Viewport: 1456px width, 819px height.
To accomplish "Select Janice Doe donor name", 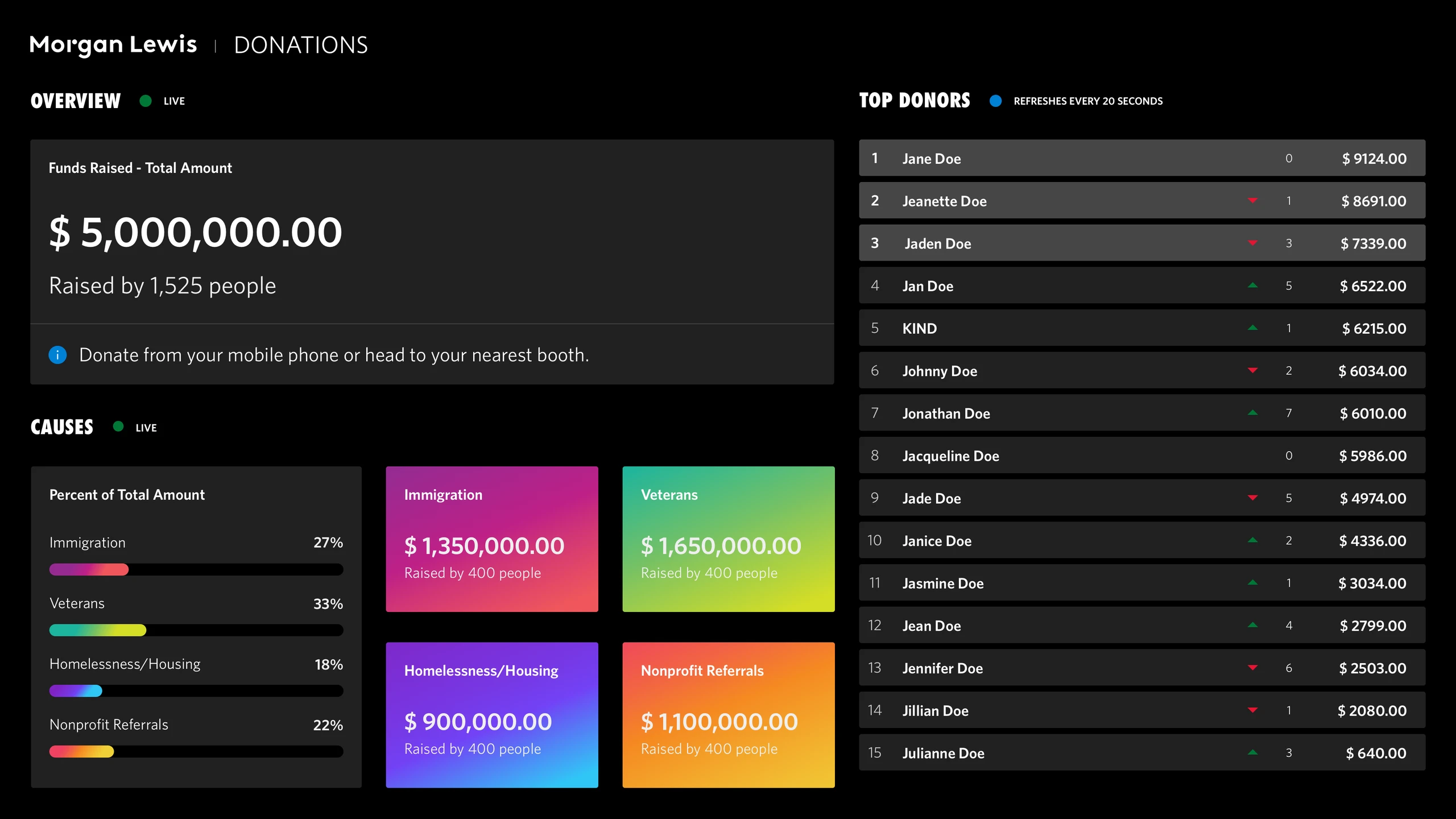I will [937, 541].
